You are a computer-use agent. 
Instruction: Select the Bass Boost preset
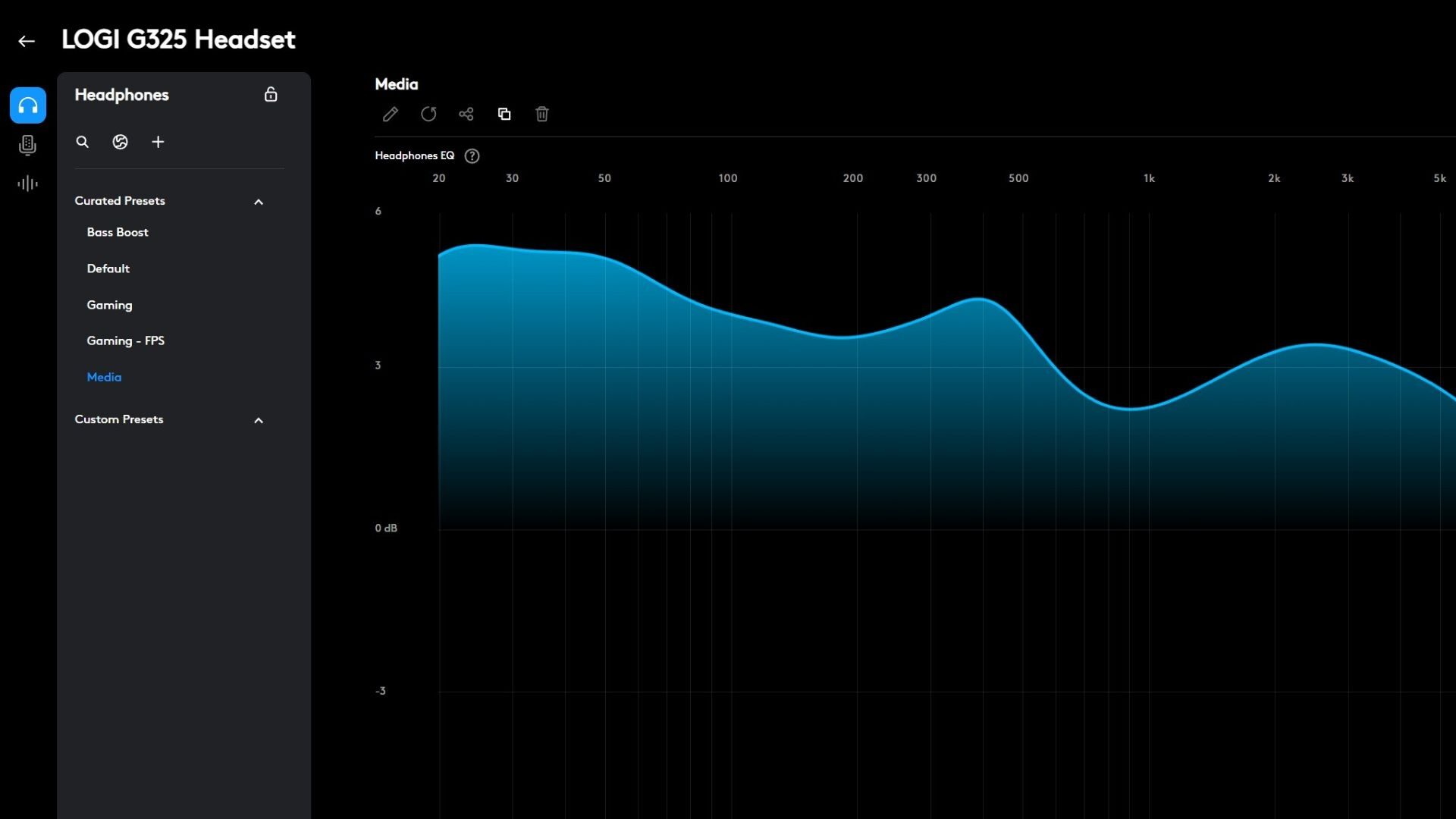coord(118,232)
